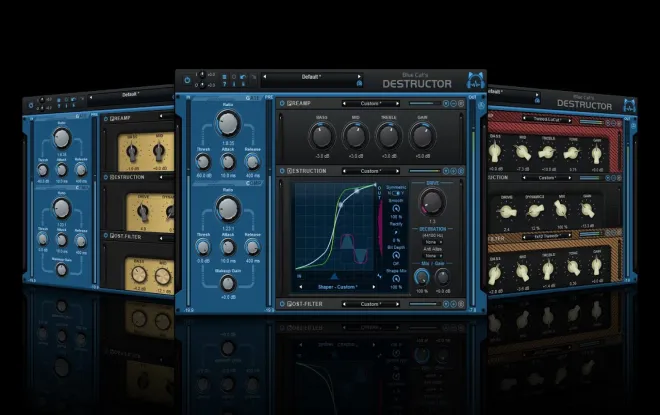660x415 pixels.
Task: Open the Default preset name in center window
Action: tap(311, 77)
